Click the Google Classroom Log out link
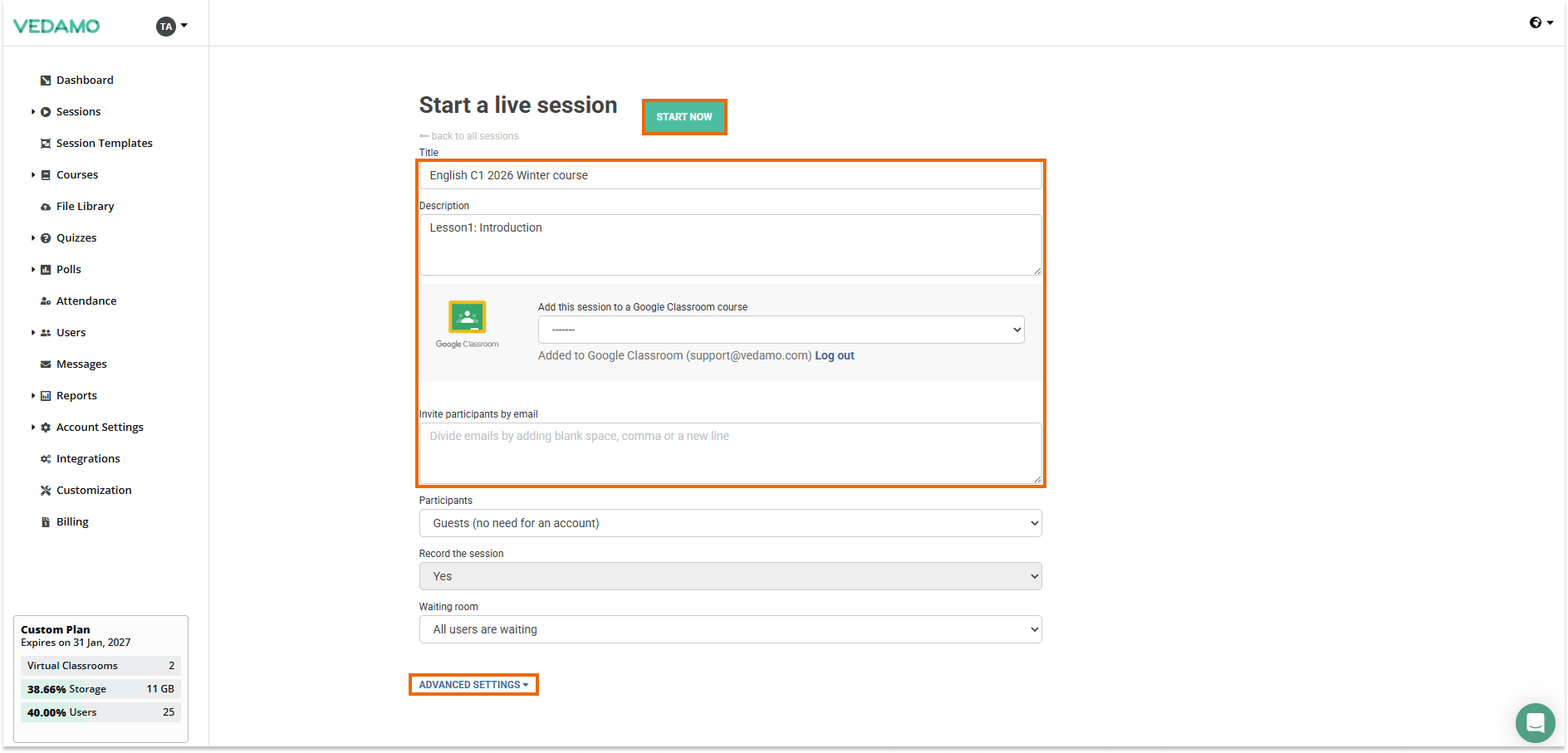The image size is (1568, 753). tap(835, 355)
